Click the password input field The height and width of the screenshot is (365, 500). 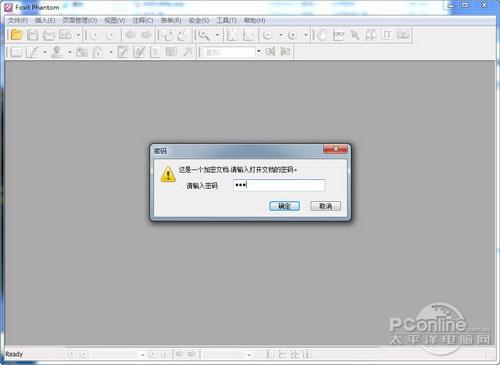point(279,185)
